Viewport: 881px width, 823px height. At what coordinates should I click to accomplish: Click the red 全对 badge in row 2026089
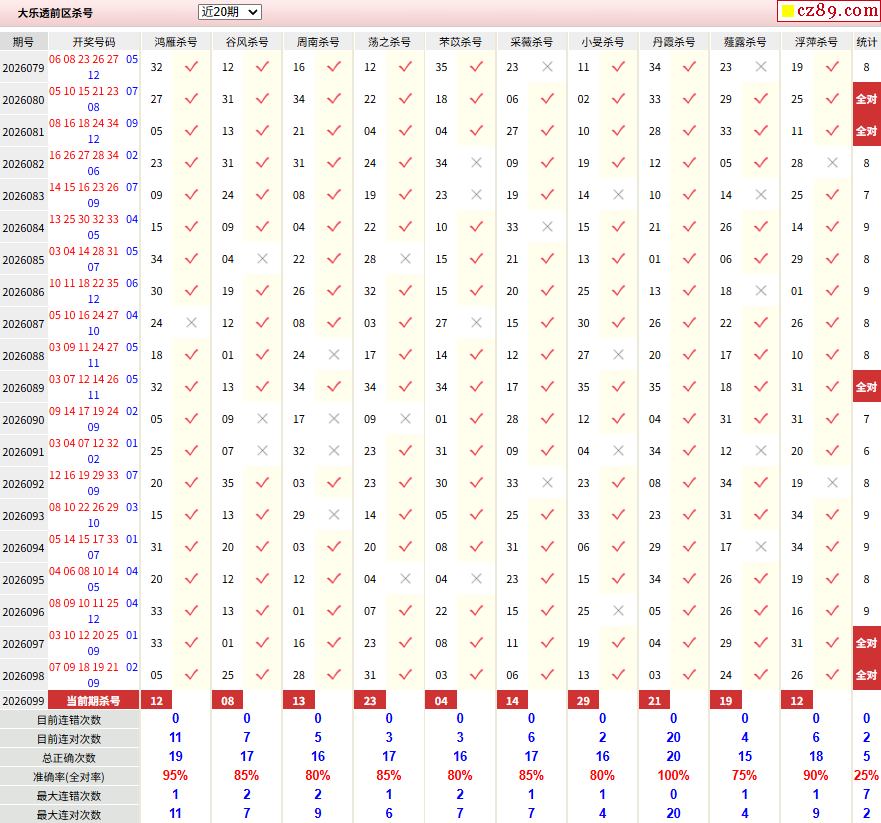point(866,387)
